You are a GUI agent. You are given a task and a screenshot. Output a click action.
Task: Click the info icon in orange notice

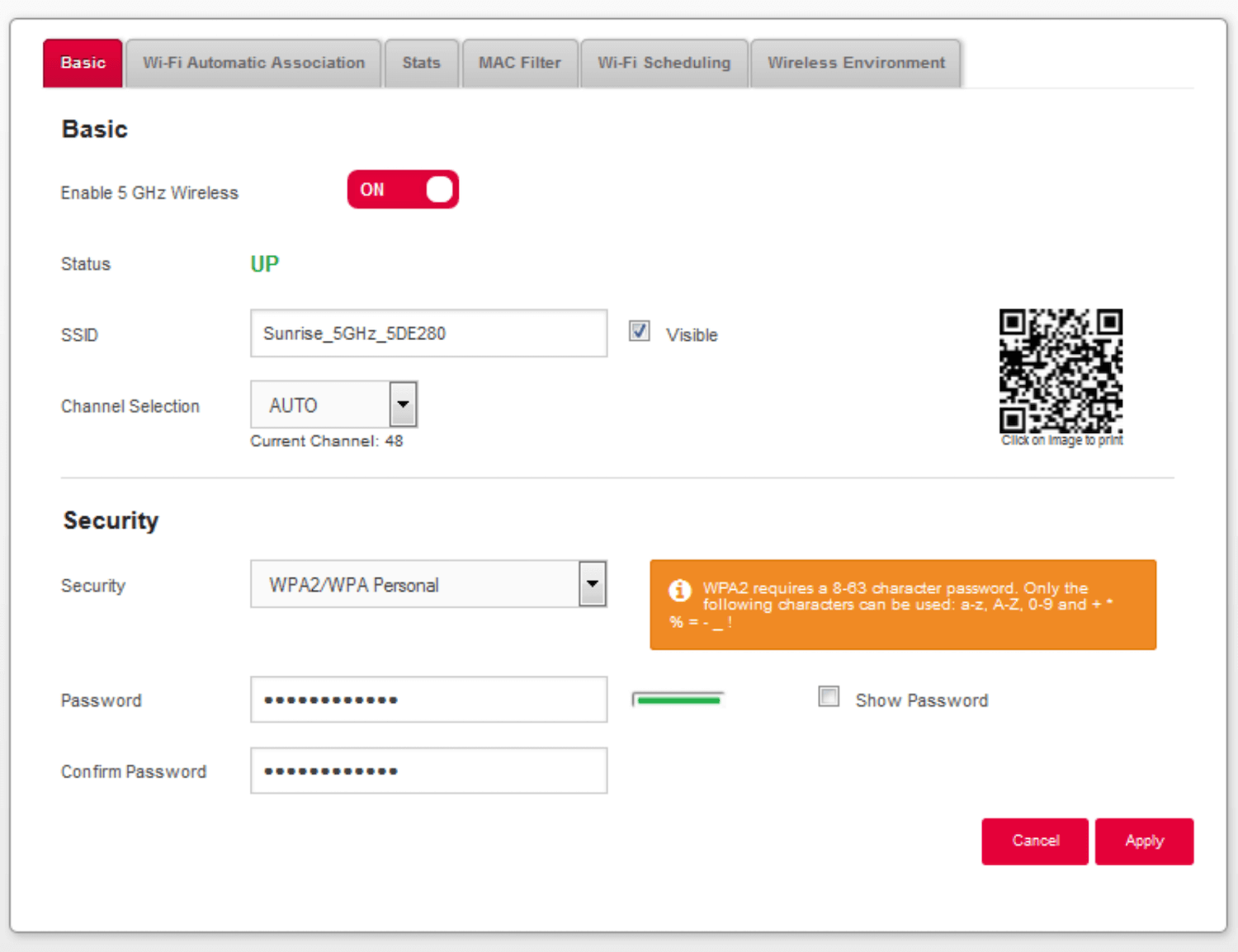(679, 591)
